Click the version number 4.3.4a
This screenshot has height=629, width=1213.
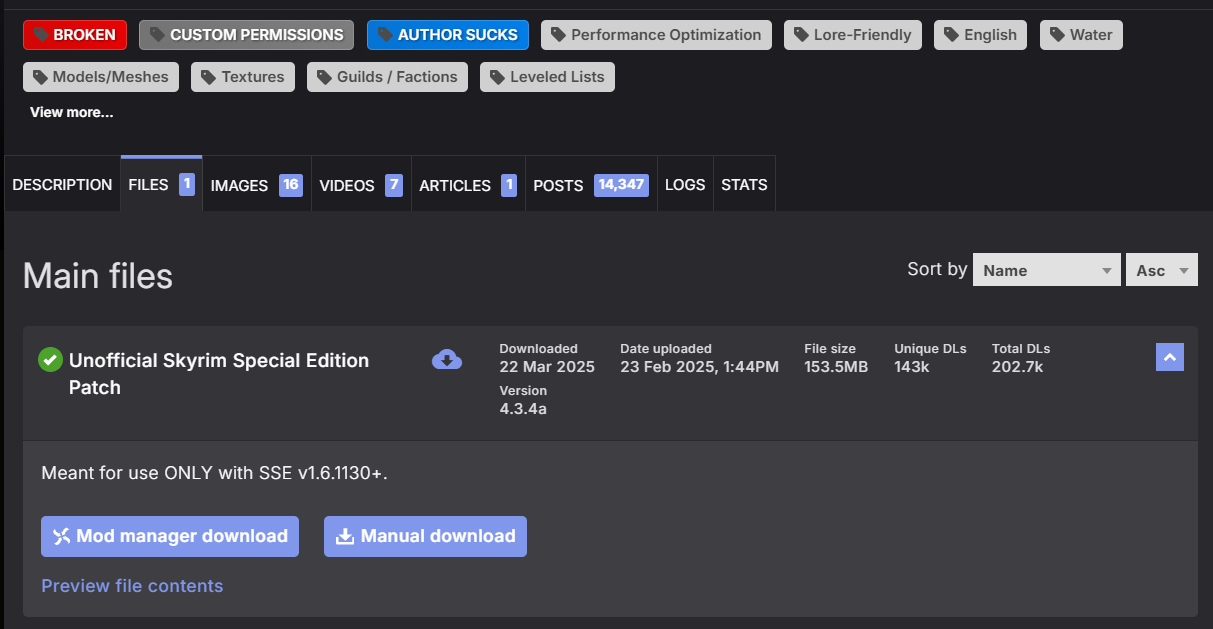[523, 408]
